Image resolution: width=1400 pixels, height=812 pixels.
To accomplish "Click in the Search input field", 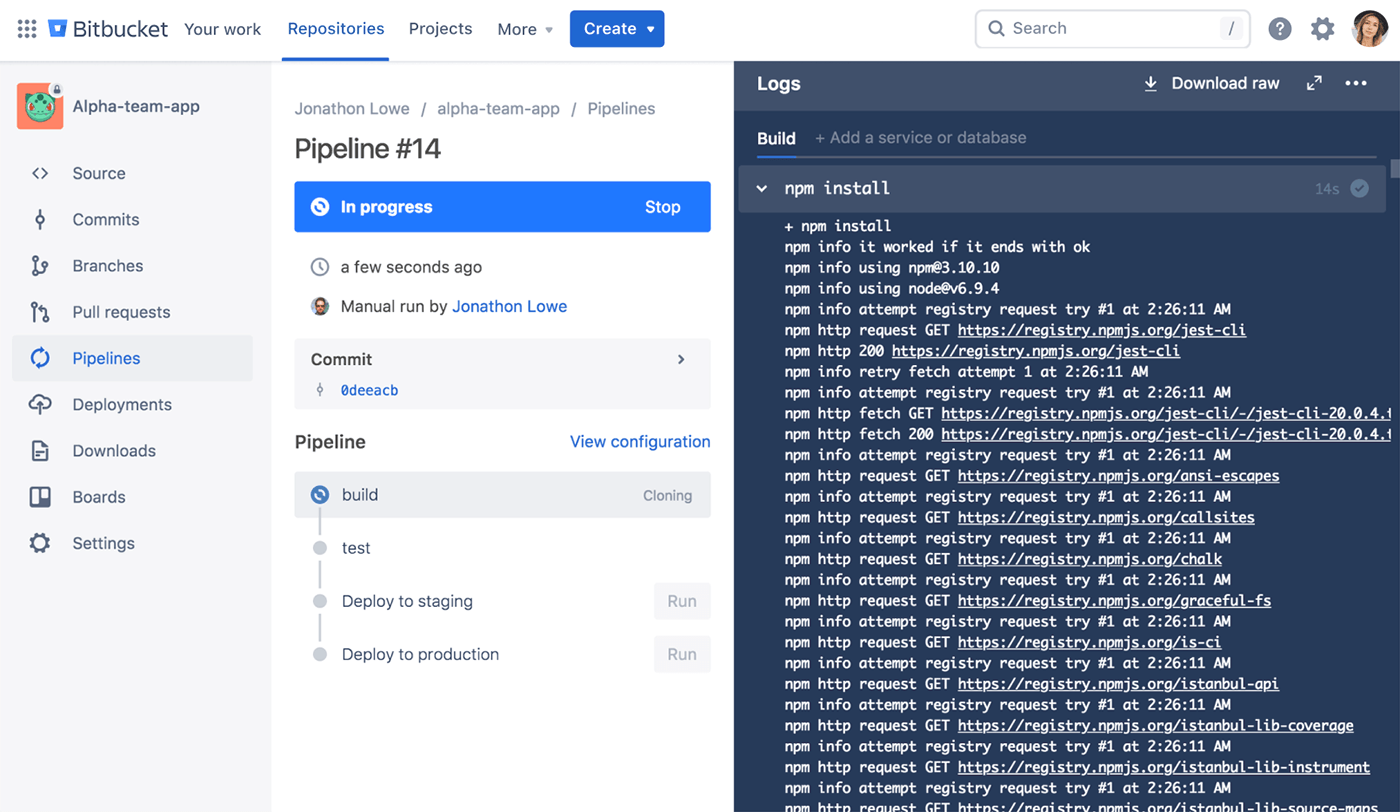I will (1112, 29).
